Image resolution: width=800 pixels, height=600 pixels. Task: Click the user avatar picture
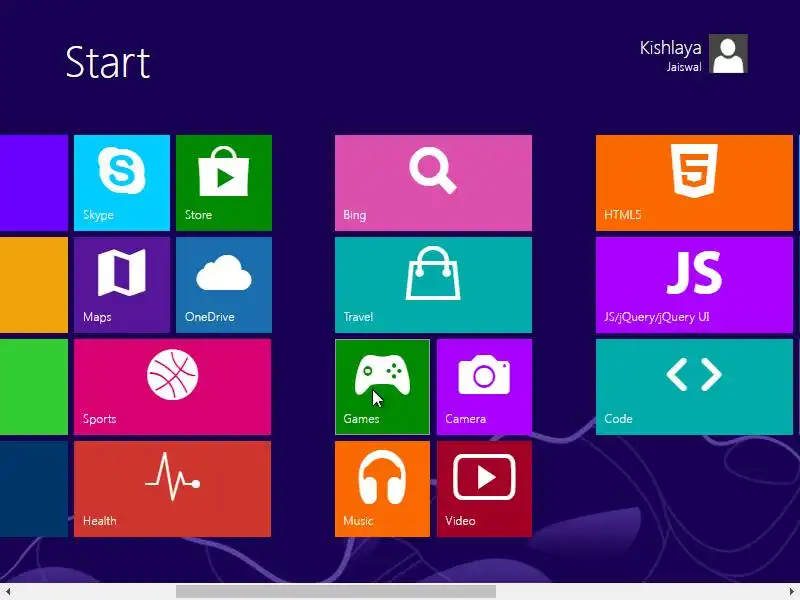728,54
